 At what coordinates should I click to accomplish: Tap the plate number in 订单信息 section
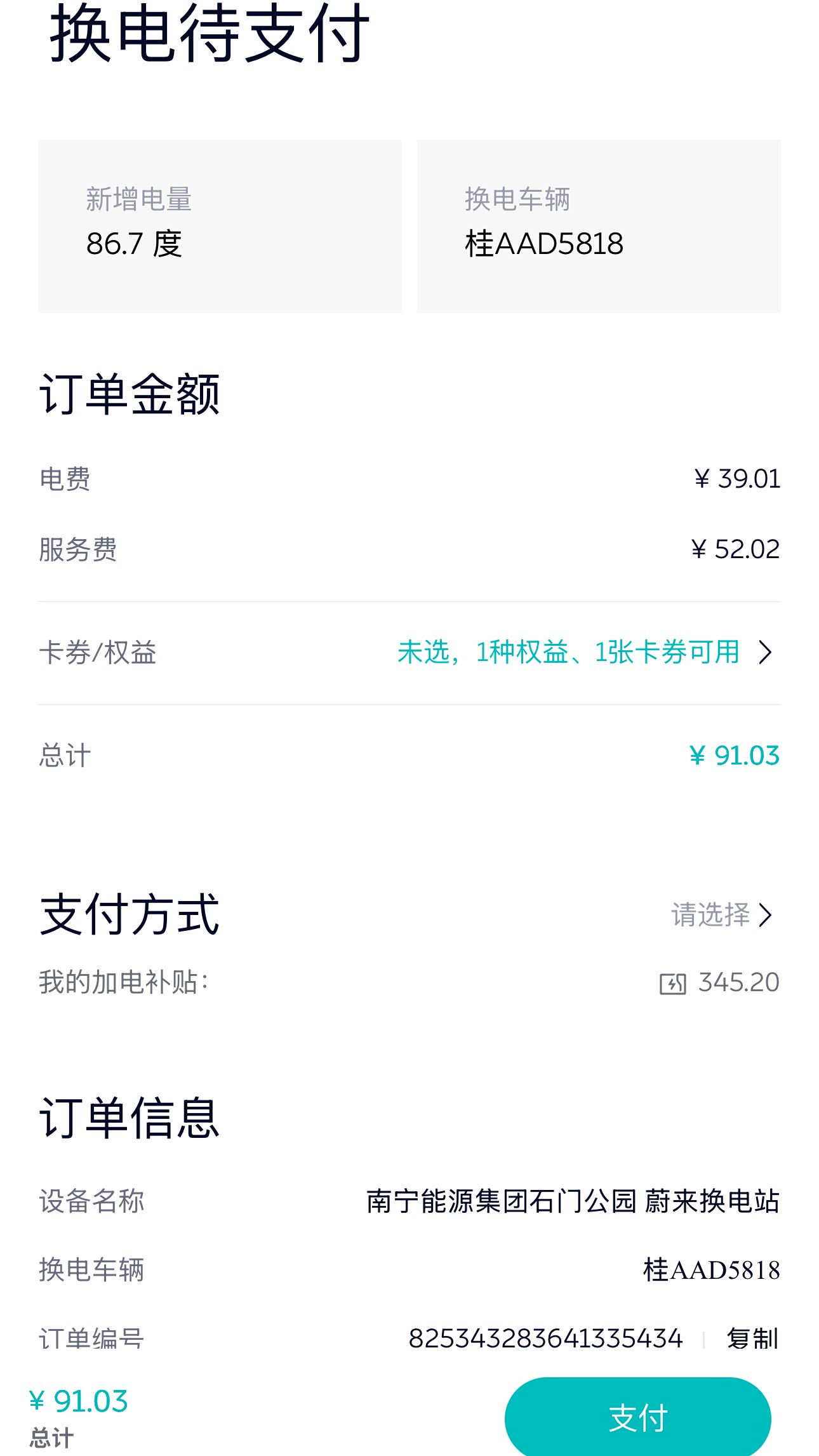(711, 1270)
